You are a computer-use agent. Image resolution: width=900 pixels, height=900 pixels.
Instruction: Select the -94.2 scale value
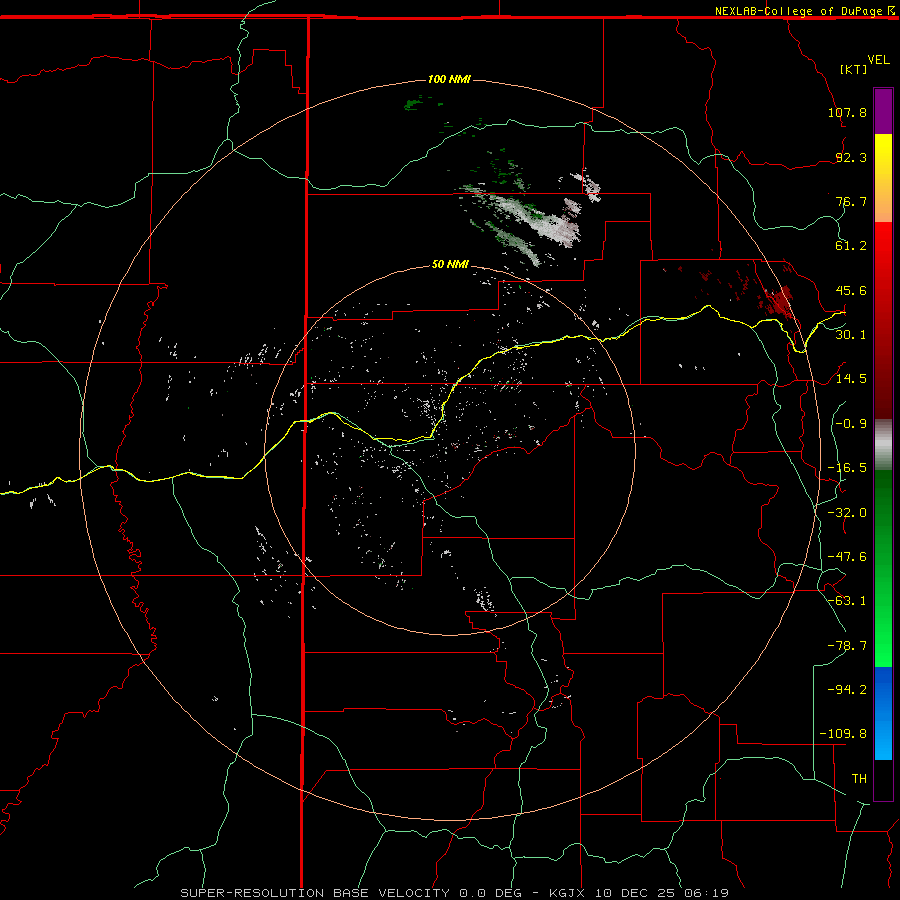point(847,689)
